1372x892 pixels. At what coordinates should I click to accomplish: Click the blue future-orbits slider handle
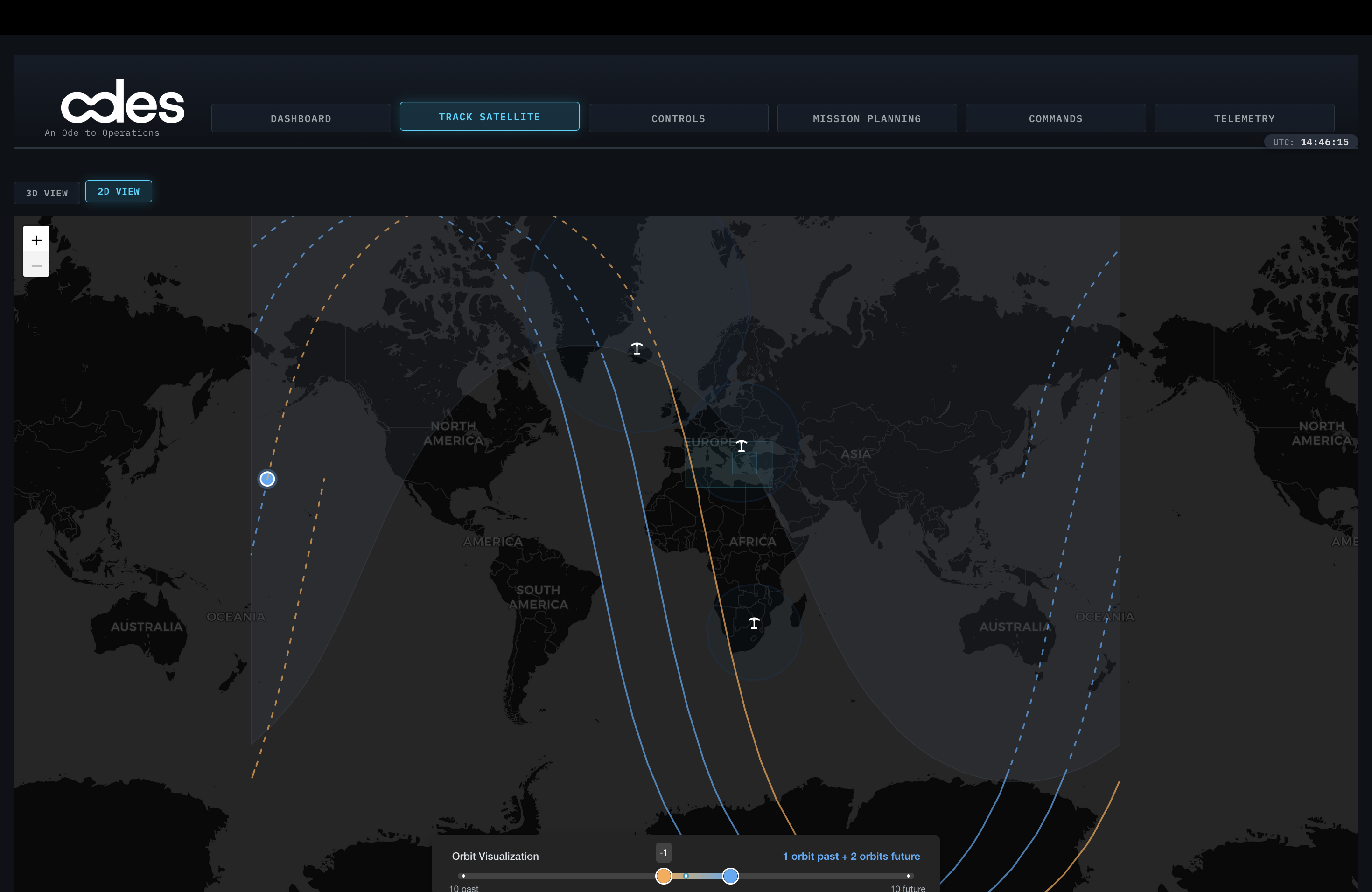point(730,876)
